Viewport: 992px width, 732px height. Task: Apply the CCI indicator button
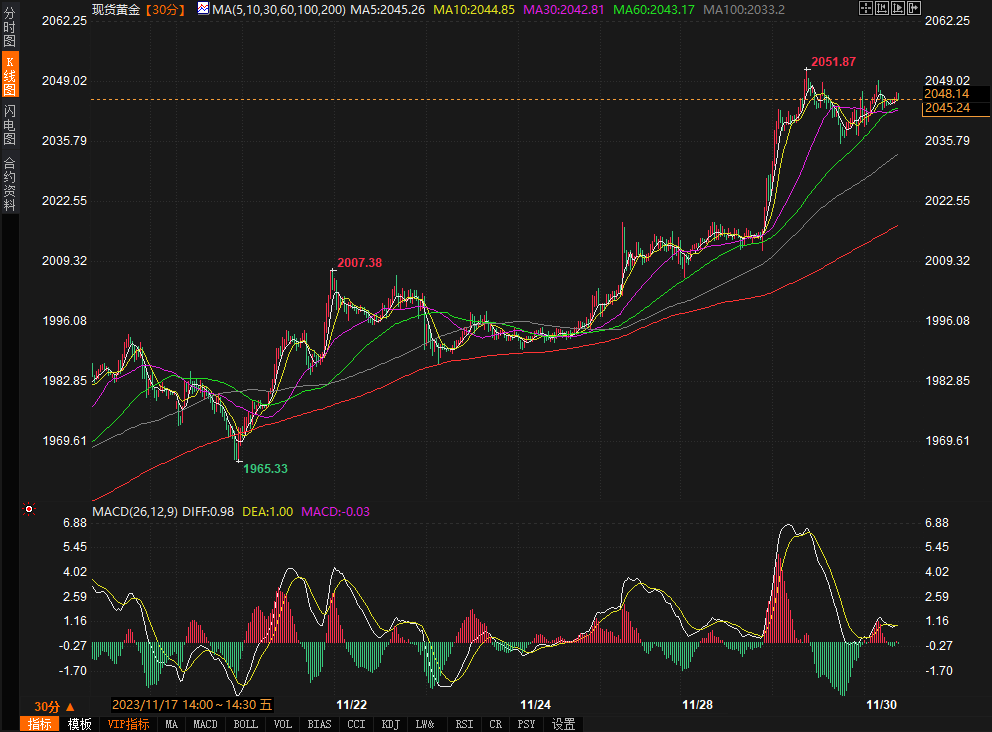click(356, 724)
